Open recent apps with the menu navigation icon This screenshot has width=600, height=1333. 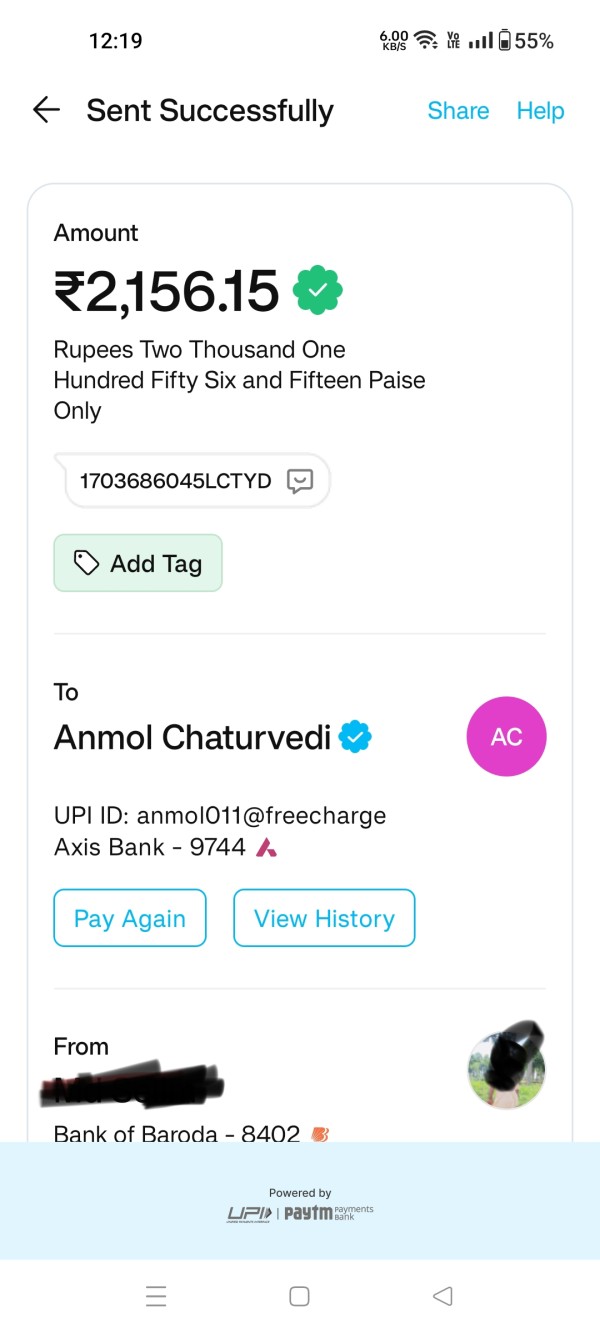click(x=156, y=1296)
